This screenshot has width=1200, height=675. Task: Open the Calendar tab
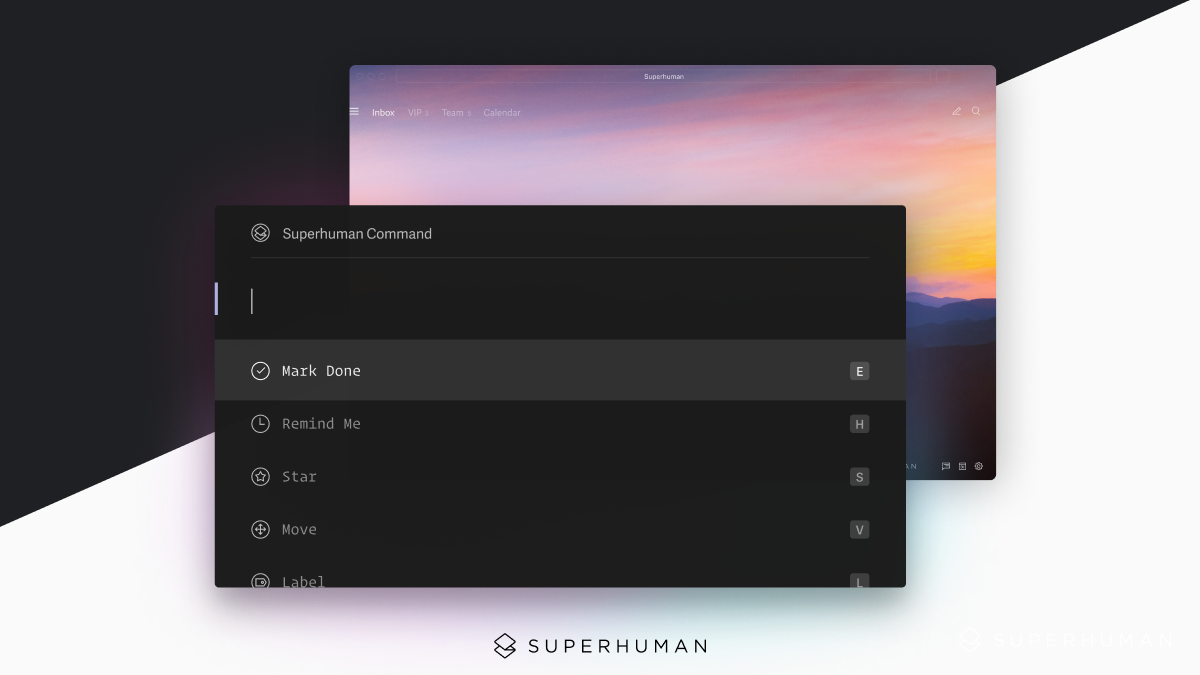(x=502, y=113)
